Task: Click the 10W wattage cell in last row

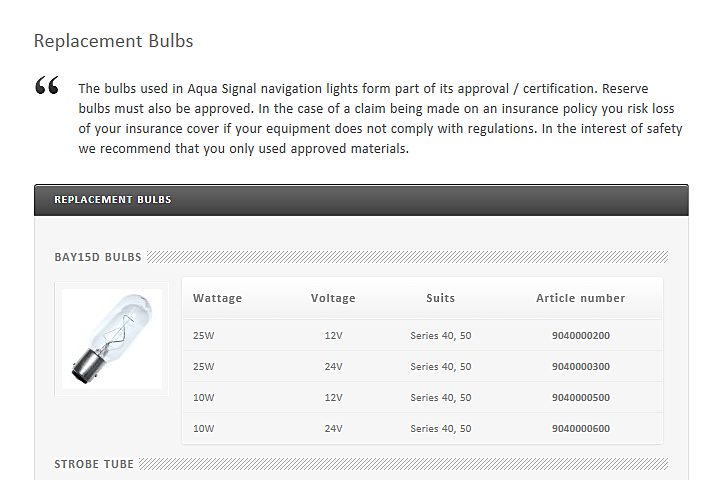Action: [204, 429]
